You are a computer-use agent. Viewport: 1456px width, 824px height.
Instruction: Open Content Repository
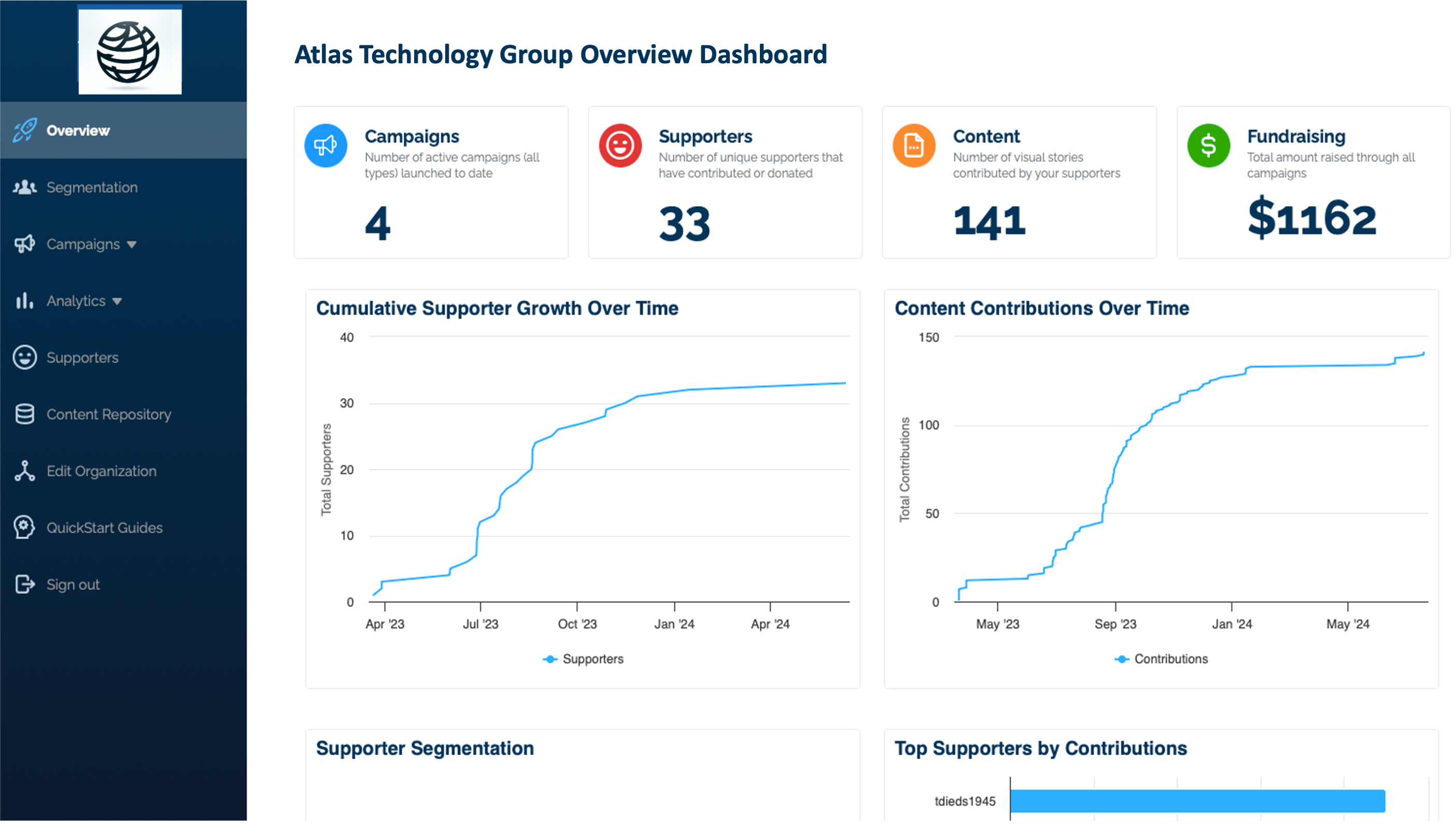point(109,415)
